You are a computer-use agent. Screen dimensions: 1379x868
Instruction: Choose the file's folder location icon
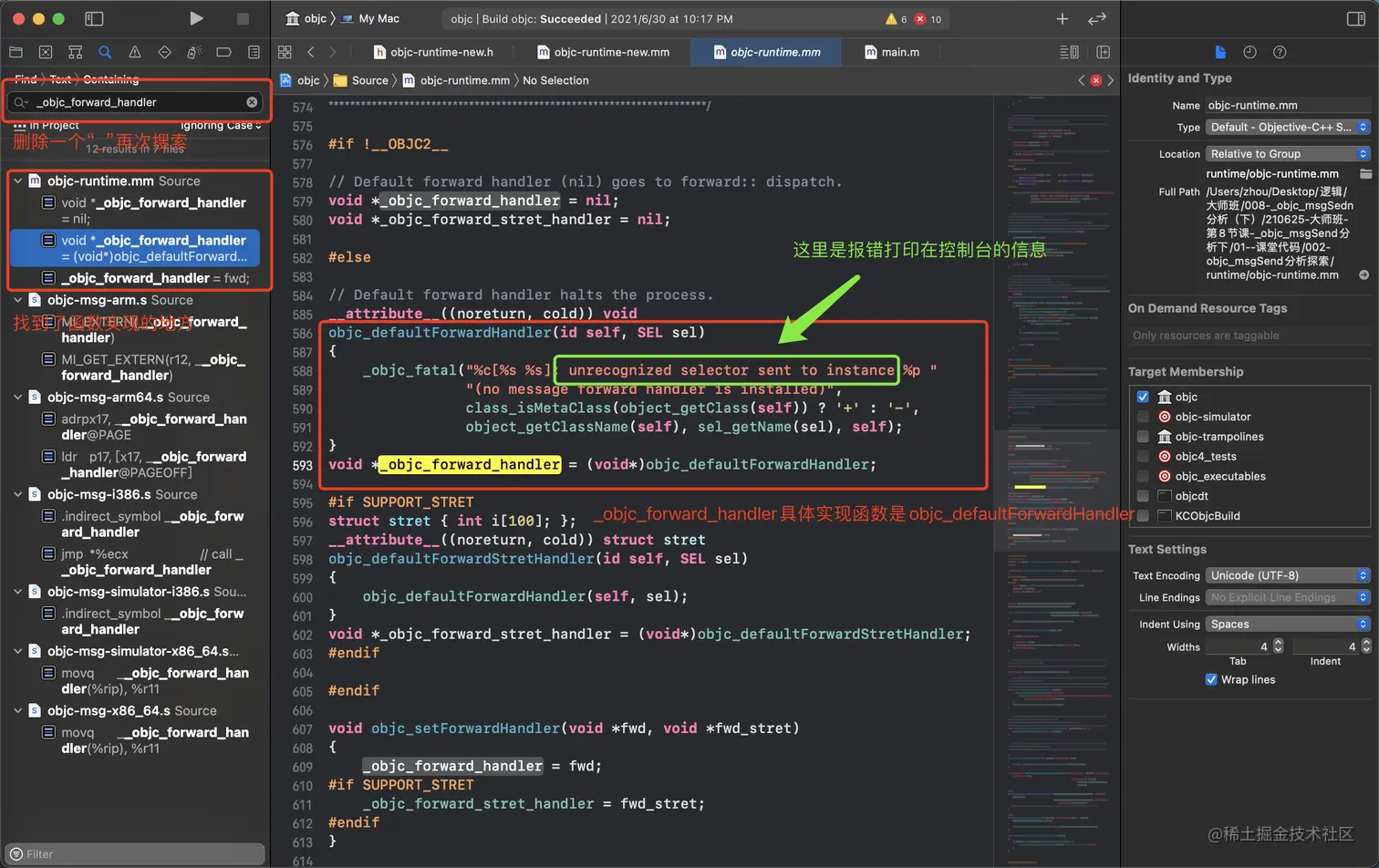tap(1365, 173)
